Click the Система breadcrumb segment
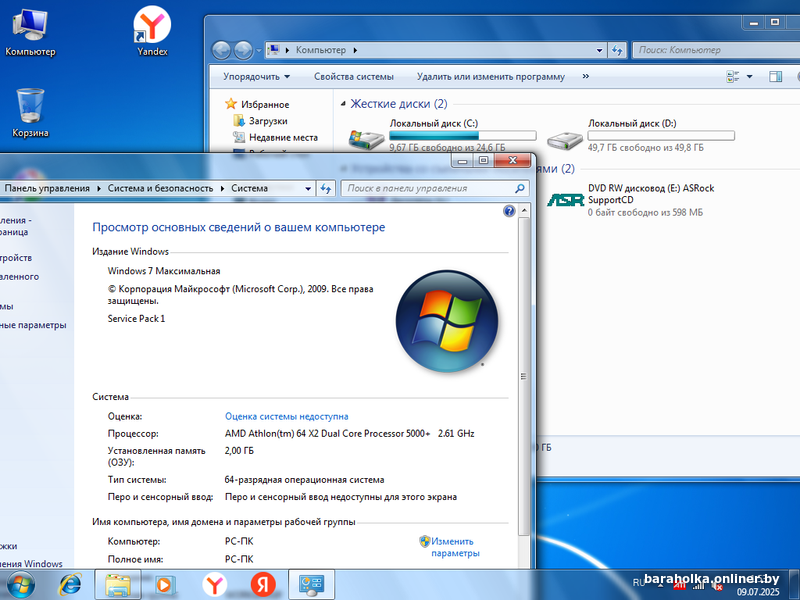800x600 pixels. (249, 188)
